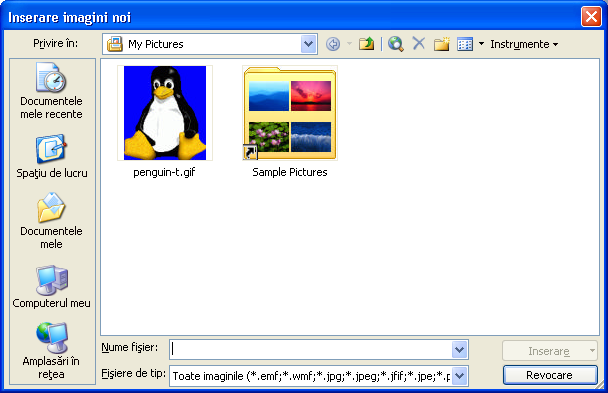Click the penguin-t.gif file name label
Viewport: 608px width, 393px height.
(164, 172)
